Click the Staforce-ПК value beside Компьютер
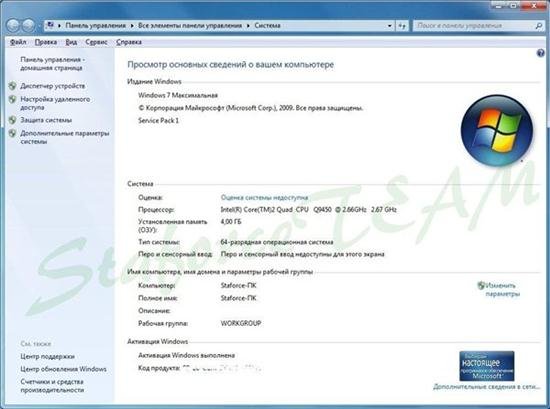The width and height of the screenshot is (550, 409). tap(239, 285)
